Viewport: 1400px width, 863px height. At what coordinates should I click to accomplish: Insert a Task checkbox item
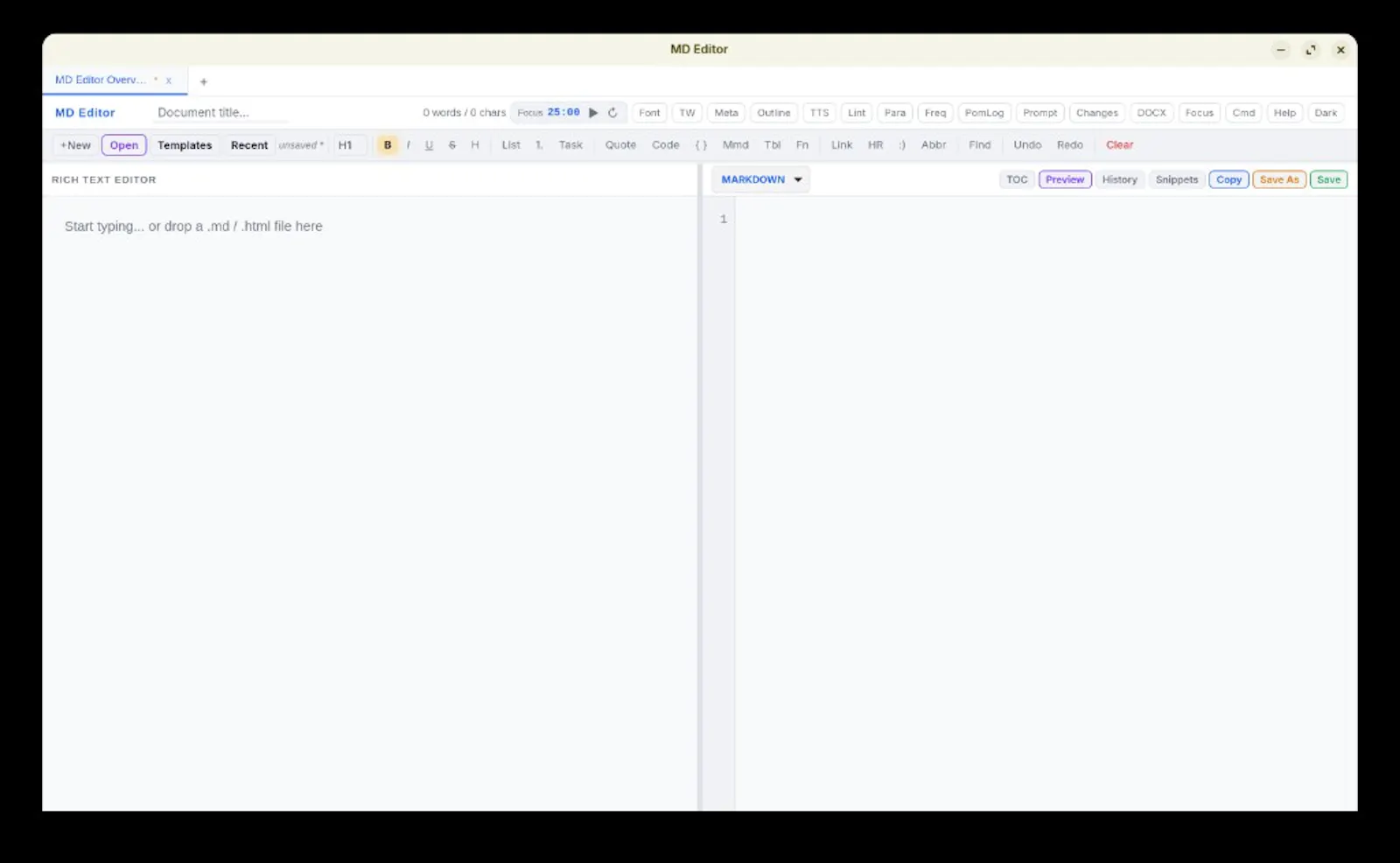point(570,145)
